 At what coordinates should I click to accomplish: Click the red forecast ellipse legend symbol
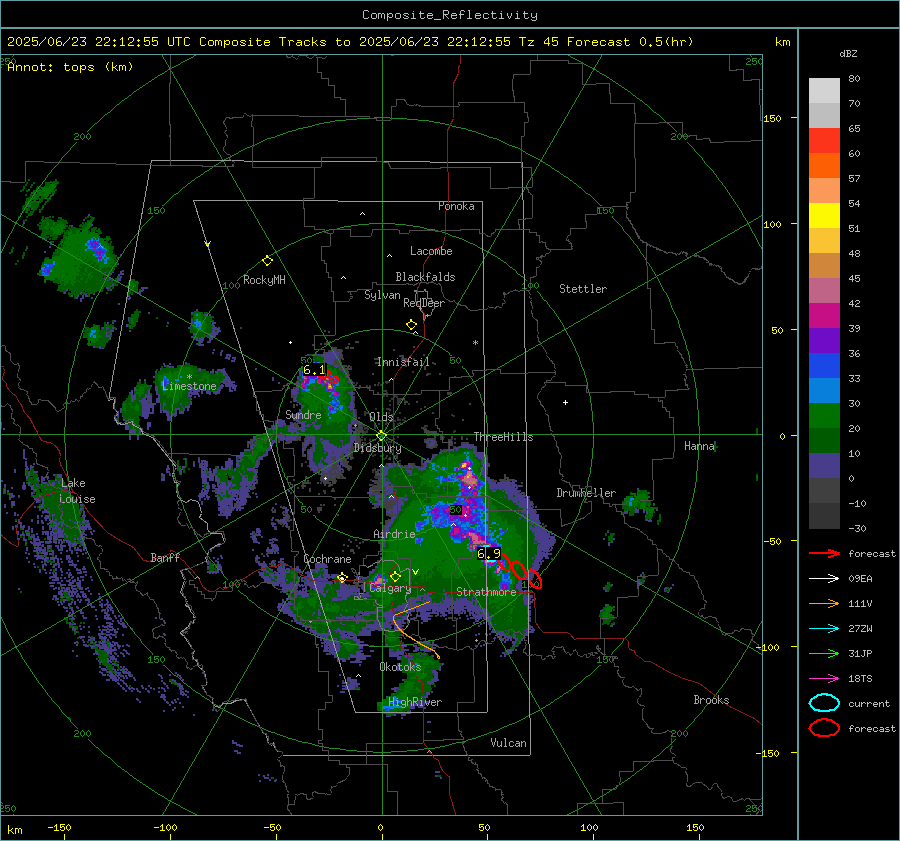(x=824, y=728)
